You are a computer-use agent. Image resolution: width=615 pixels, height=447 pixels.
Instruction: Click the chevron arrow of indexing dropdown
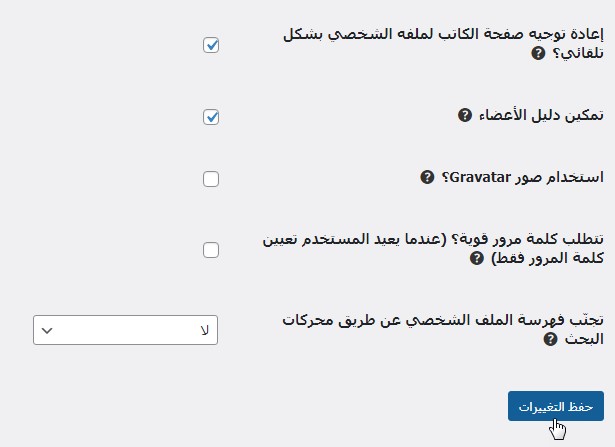[47, 330]
